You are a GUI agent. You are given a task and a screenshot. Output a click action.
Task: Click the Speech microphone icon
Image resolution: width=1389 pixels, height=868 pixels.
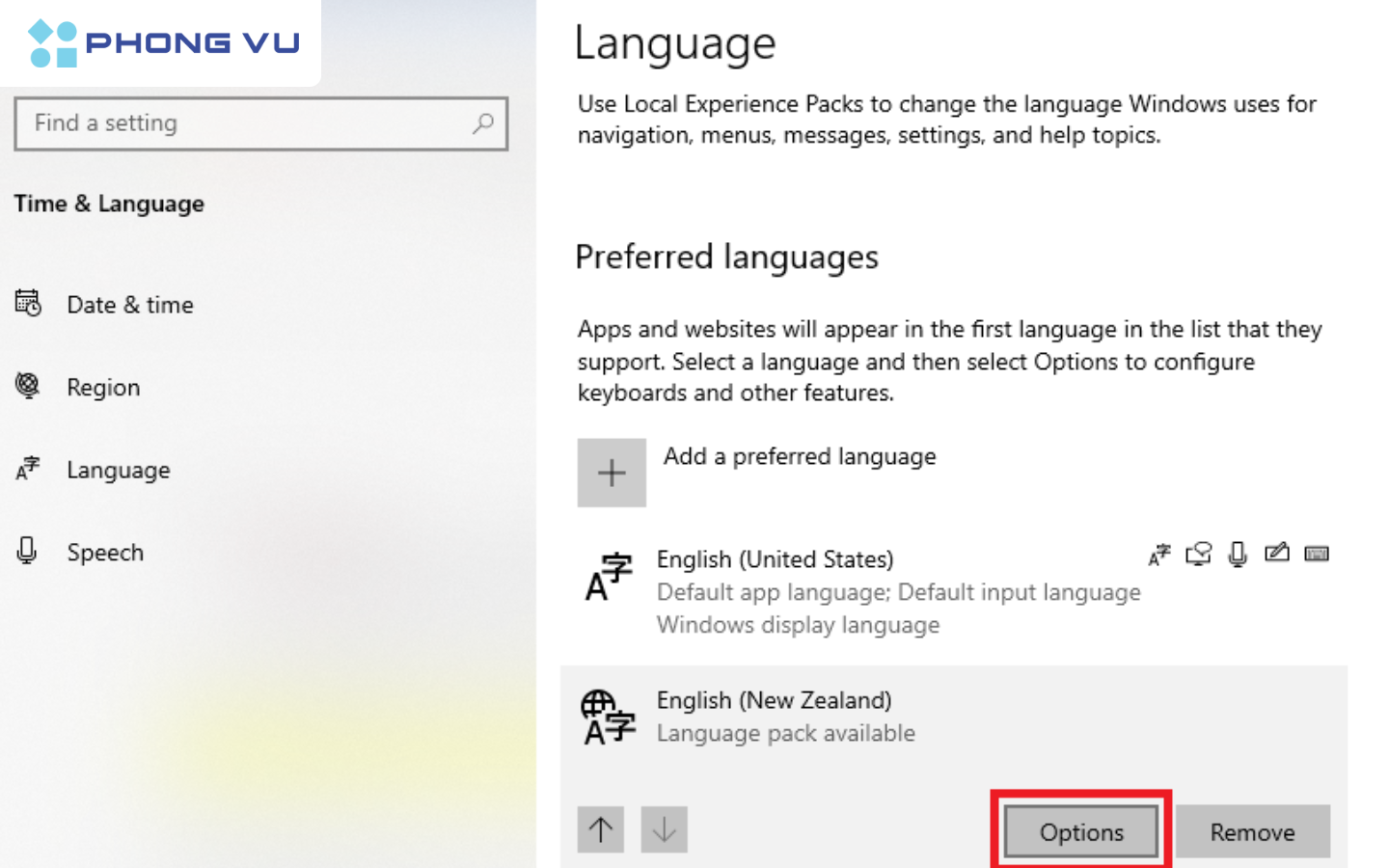27,551
